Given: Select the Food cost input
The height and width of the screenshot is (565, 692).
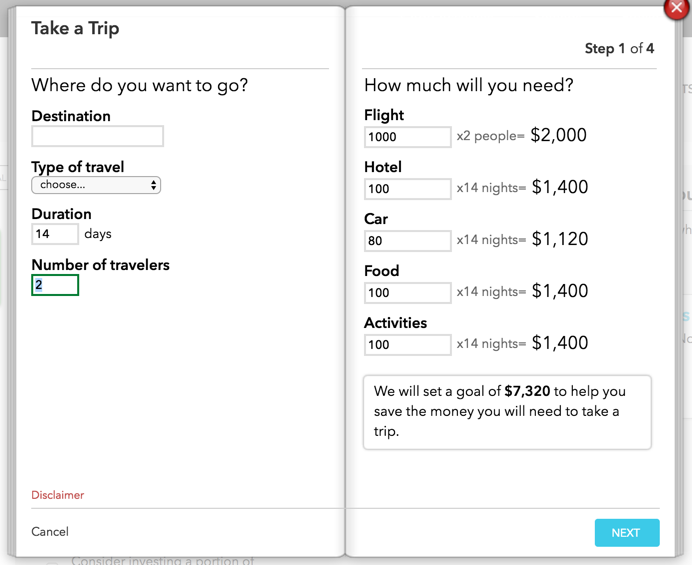Looking at the screenshot, I should pyautogui.click(x=407, y=293).
